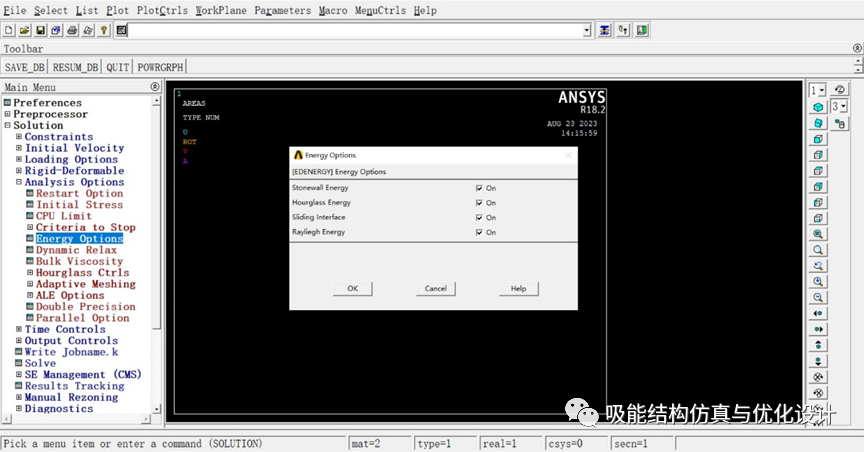The height and width of the screenshot is (452, 864).
Task: Expand the Time Controls tree node
Action: click(x=19, y=329)
